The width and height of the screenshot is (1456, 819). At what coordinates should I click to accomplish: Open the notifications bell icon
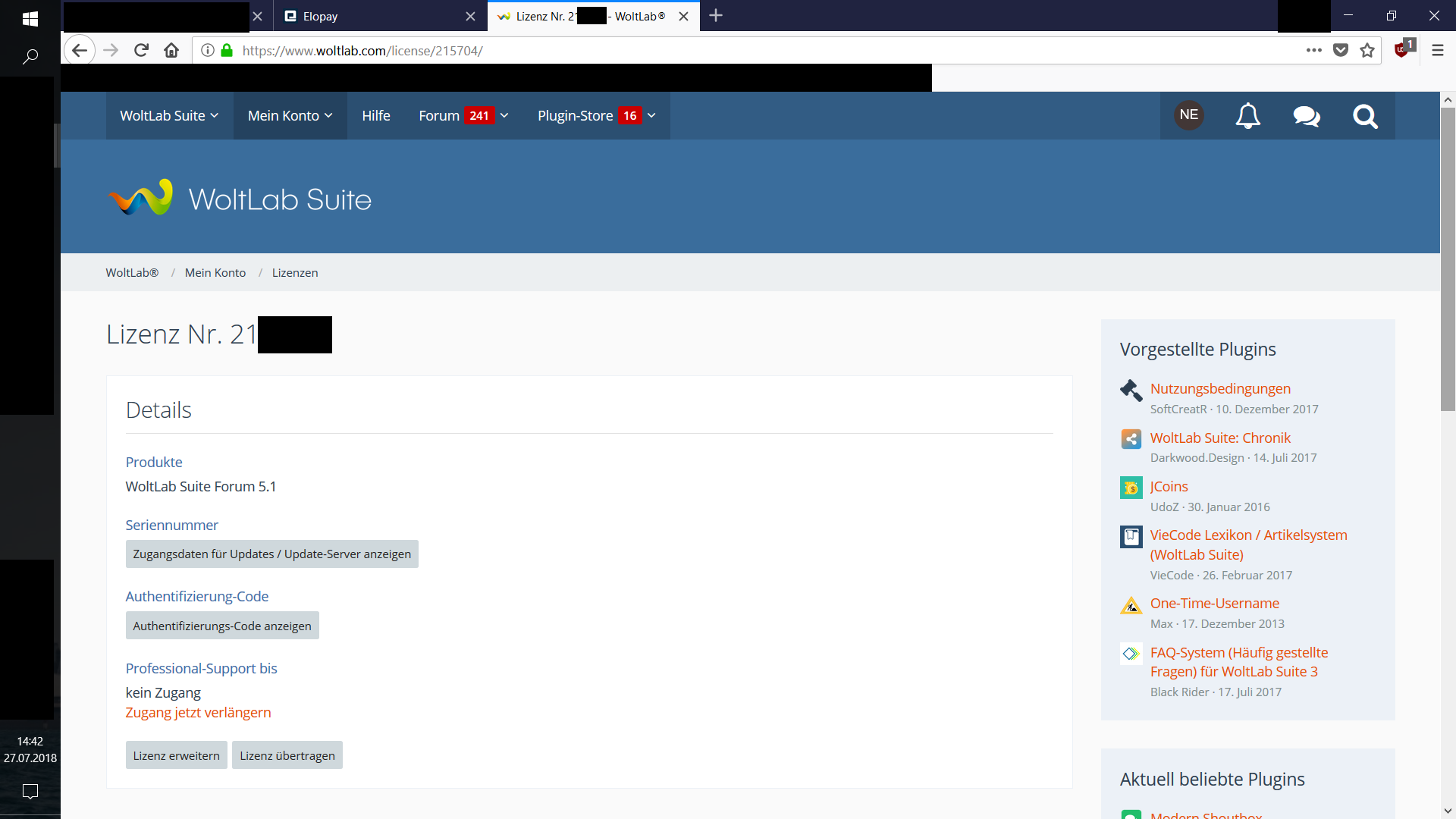point(1247,116)
